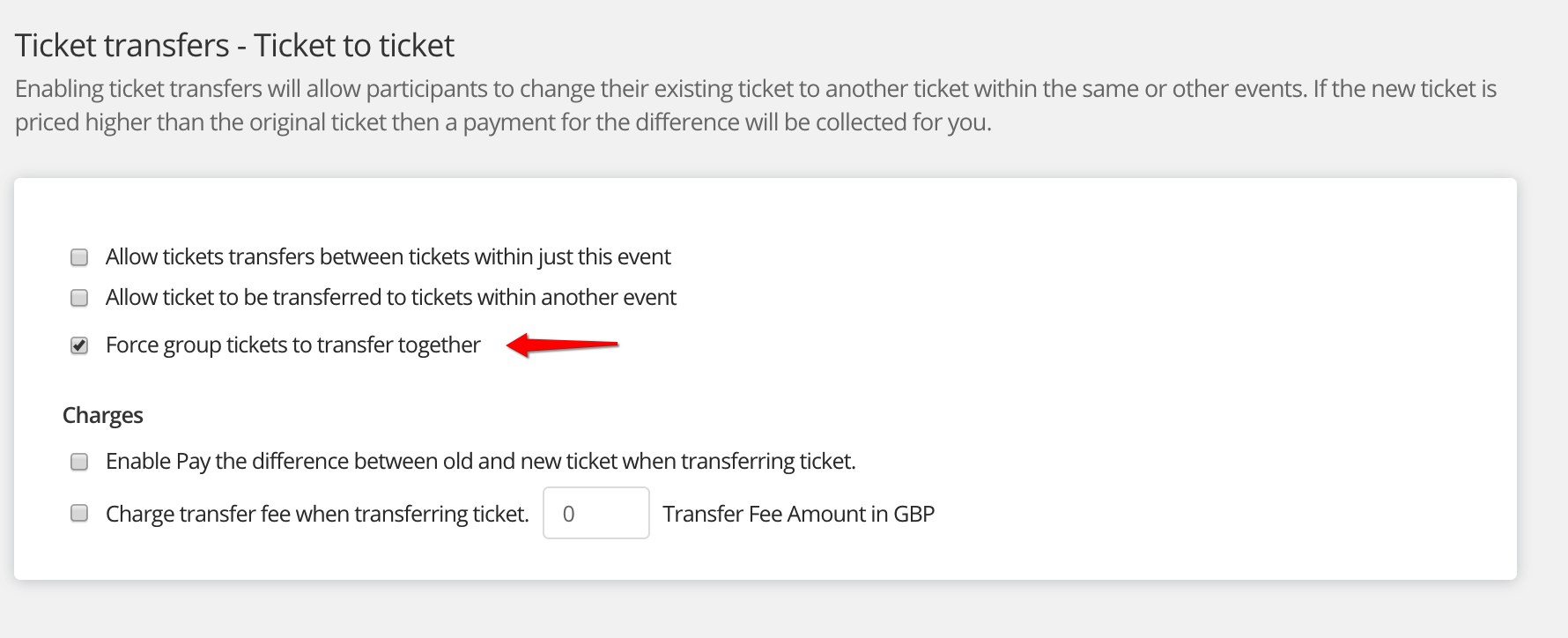This screenshot has height=638, width=1568.
Task: Enable transfers within just this event checkbox
Action: 79,257
